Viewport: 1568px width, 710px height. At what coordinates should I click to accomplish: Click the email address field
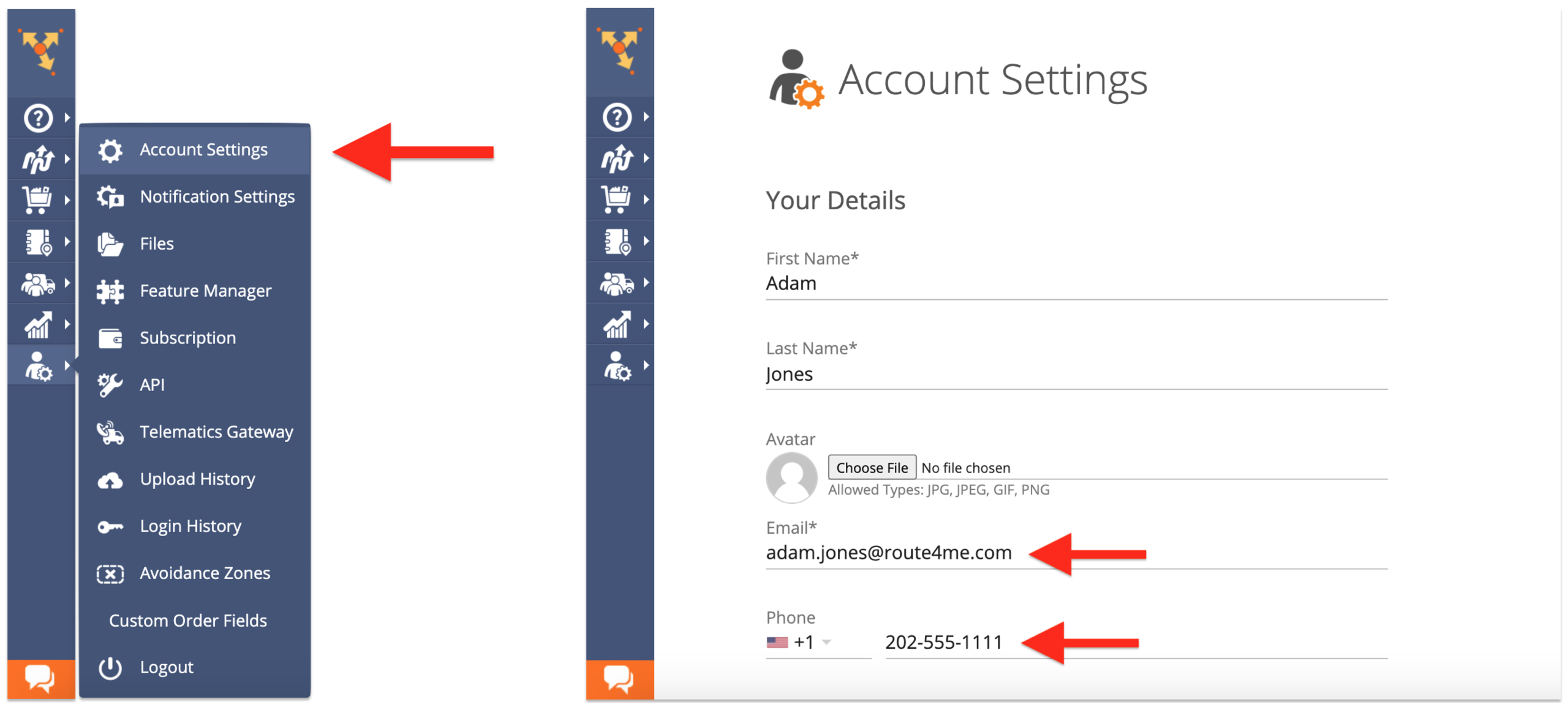click(x=890, y=553)
